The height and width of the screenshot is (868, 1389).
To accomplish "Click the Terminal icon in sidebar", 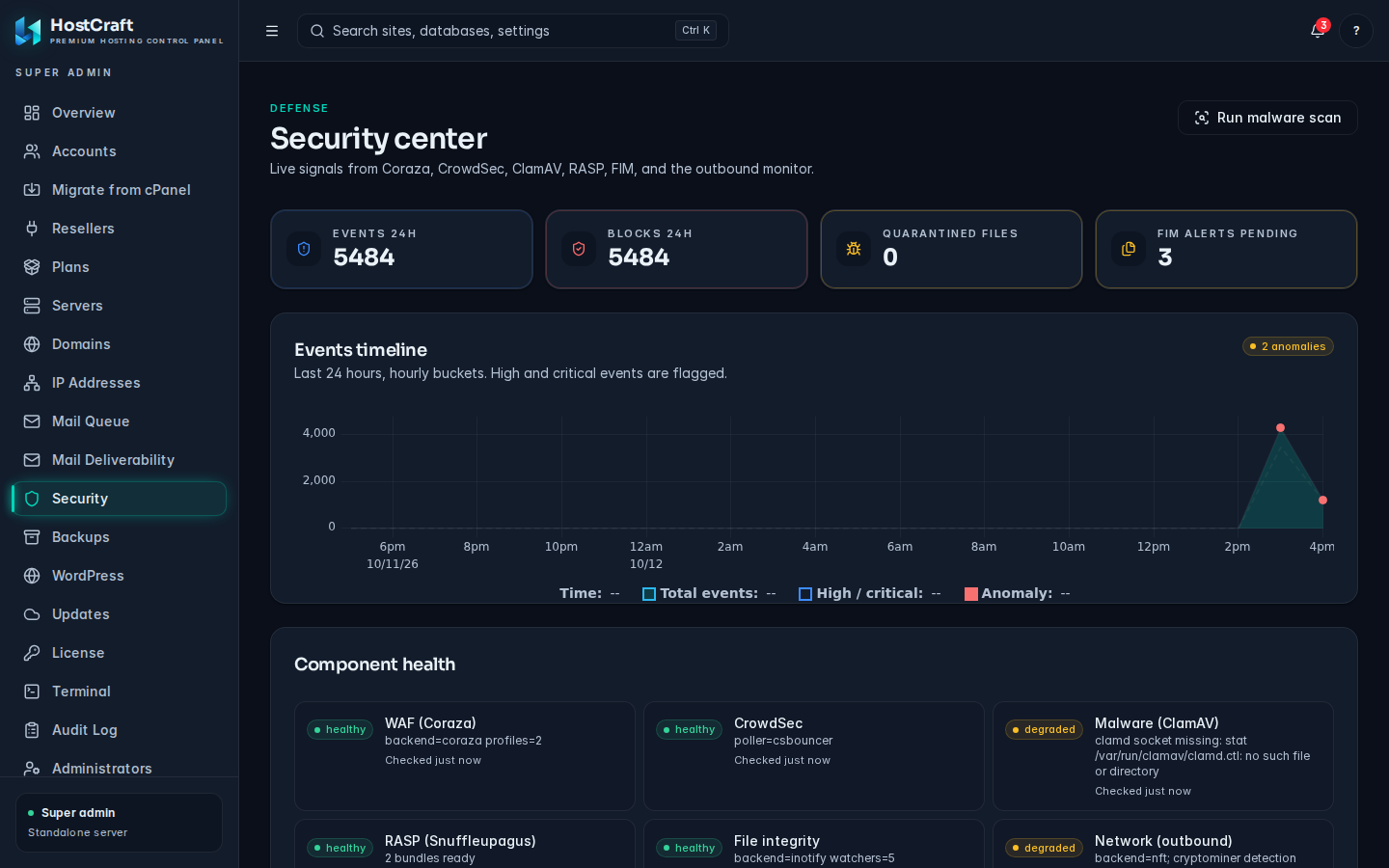I will point(32,692).
